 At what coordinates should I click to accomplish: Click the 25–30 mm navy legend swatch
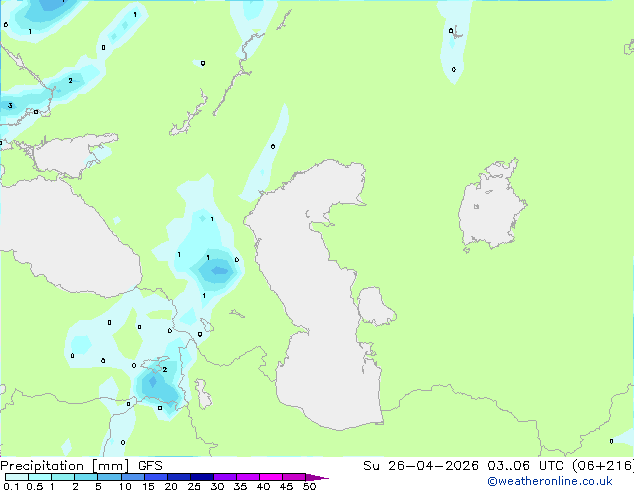202,477
